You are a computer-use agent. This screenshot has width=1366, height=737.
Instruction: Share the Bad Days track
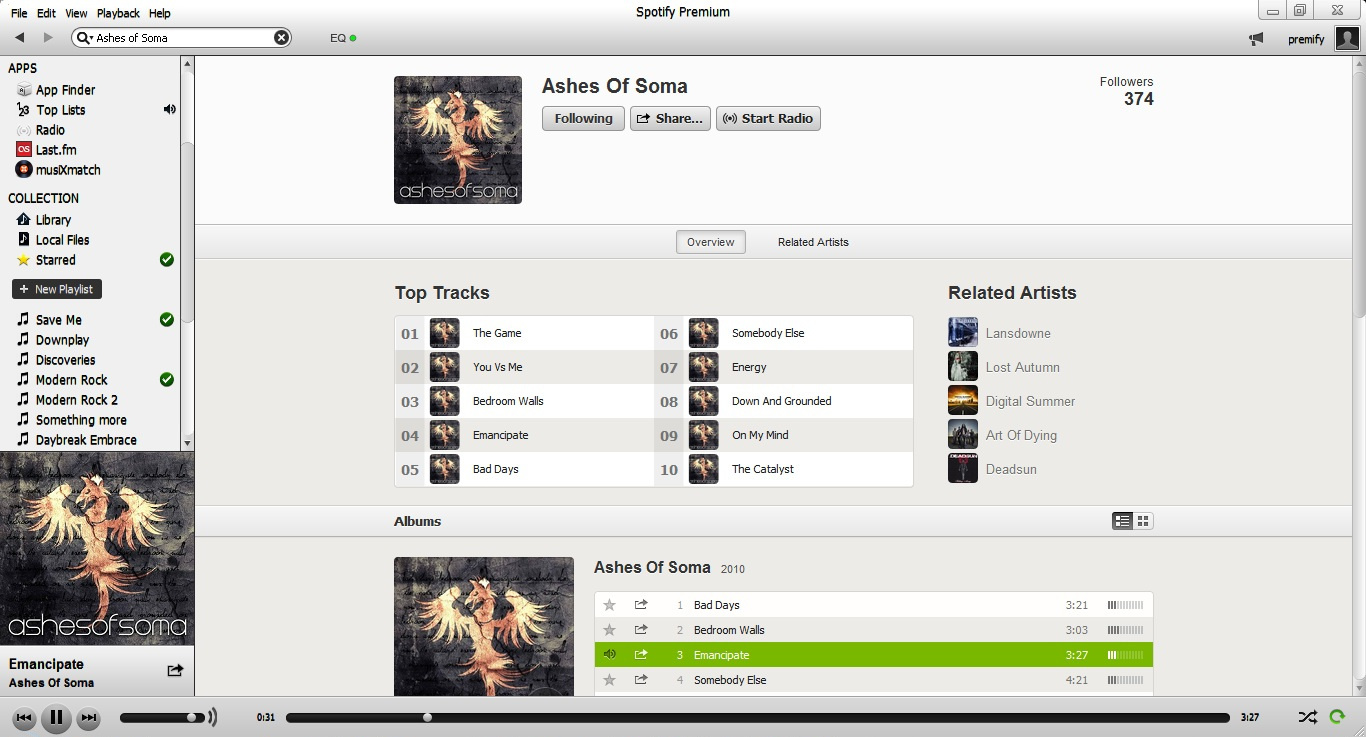[641, 605]
